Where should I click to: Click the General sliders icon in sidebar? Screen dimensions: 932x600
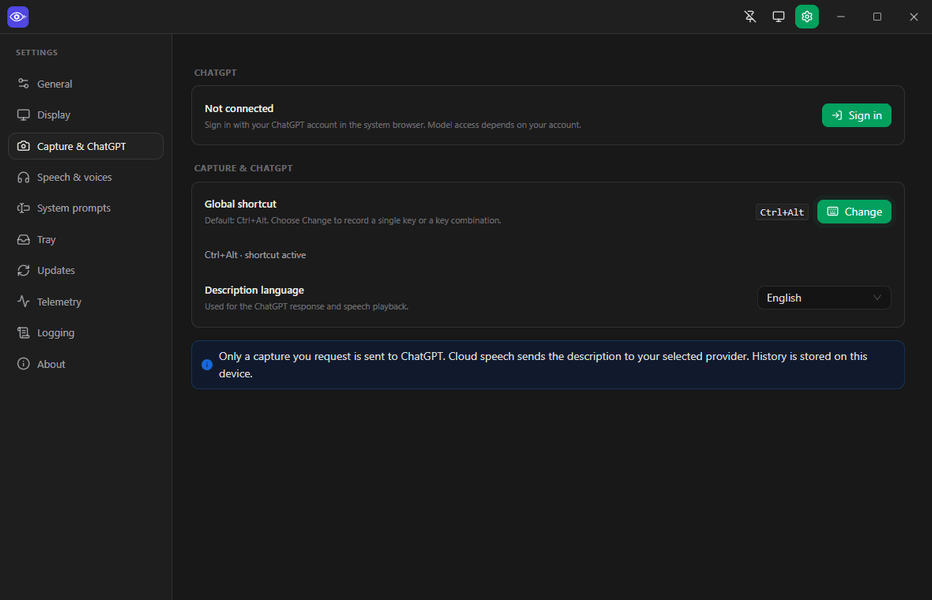[x=23, y=84]
